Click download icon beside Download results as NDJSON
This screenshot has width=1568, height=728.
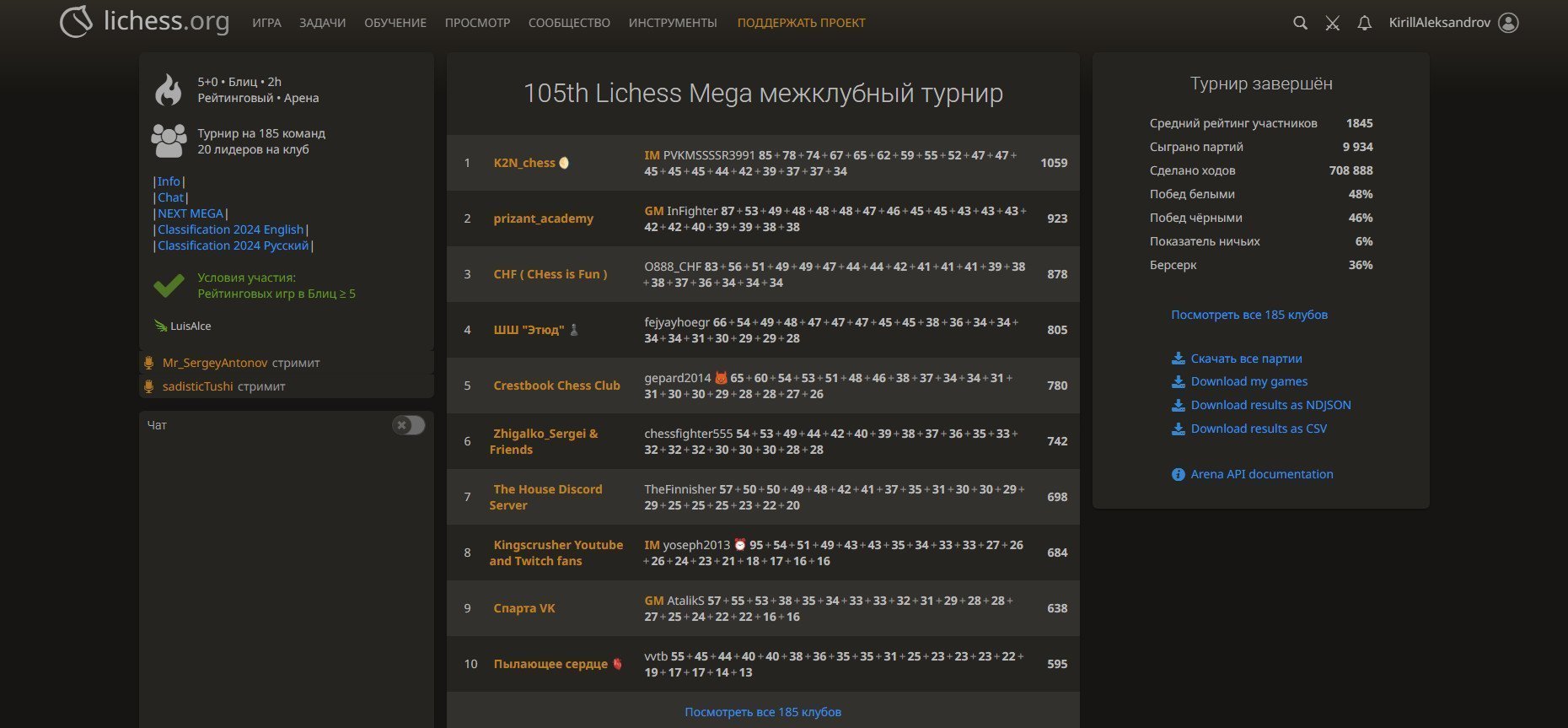pyautogui.click(x=1179, y=405)
